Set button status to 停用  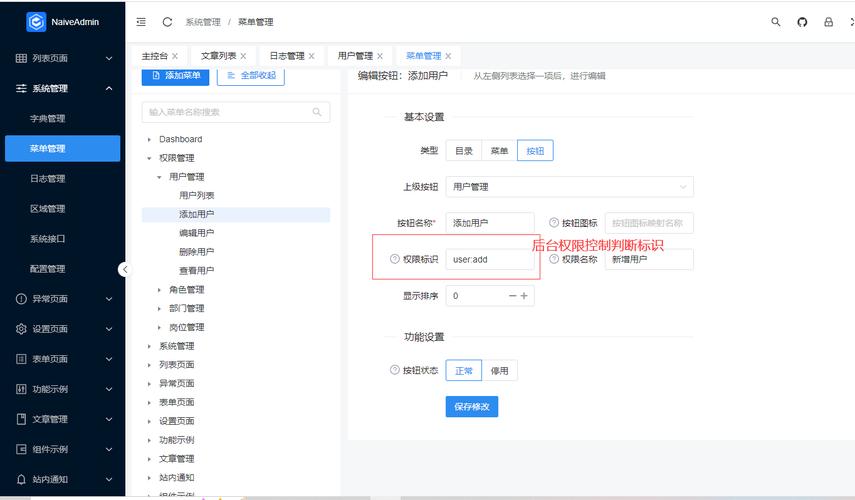click(499, 371)
